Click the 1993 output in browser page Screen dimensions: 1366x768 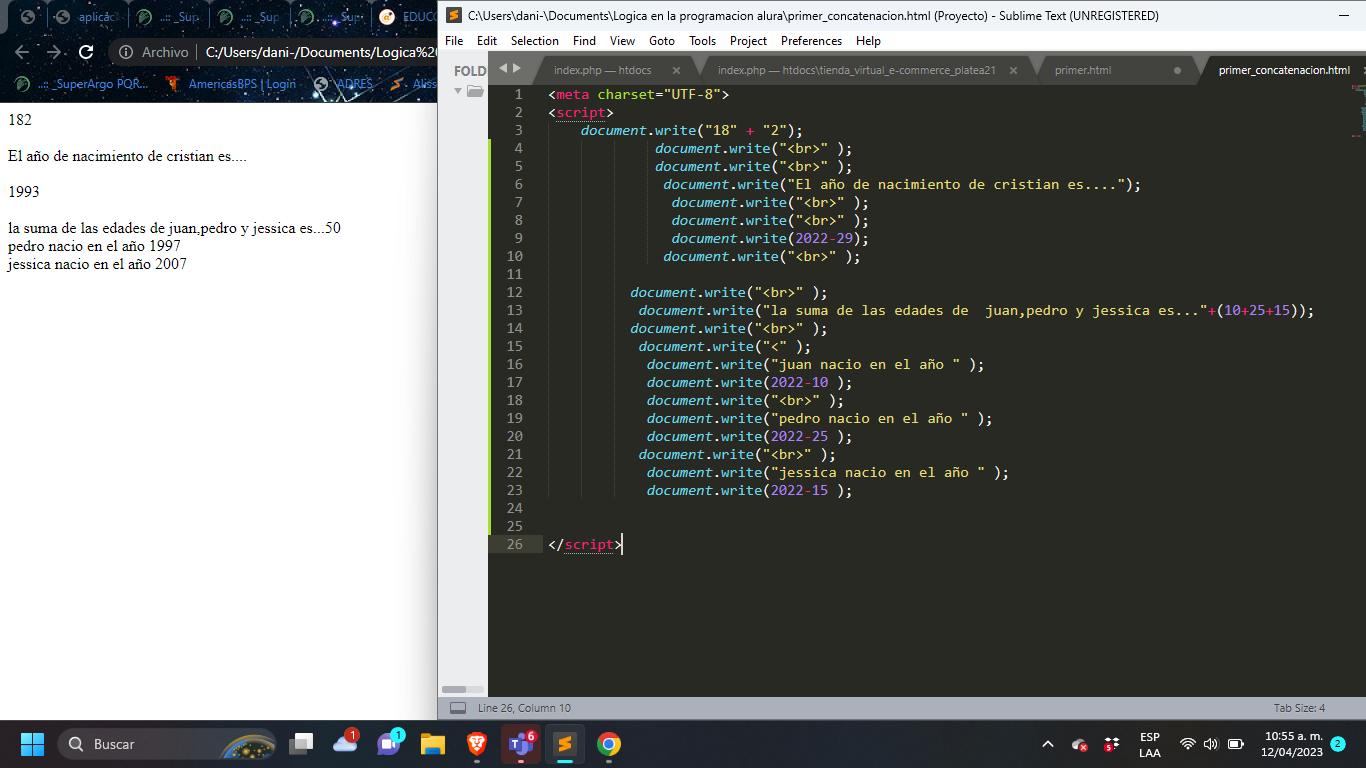[24, 192]
